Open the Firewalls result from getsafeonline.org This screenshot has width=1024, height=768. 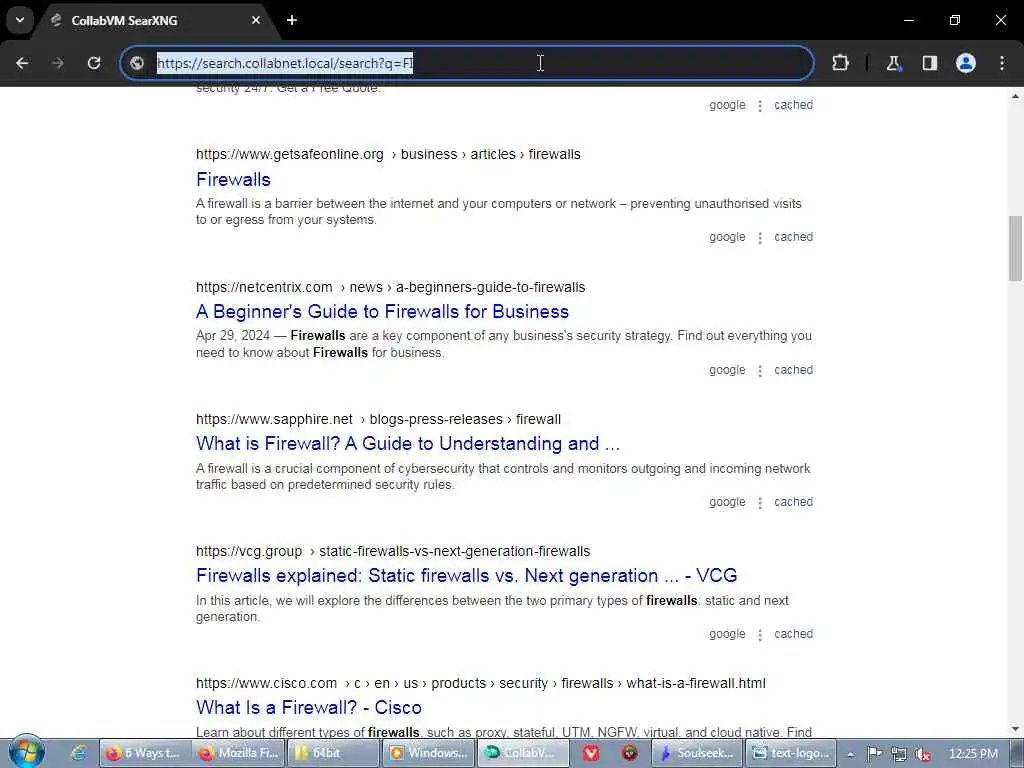[233, 180]
